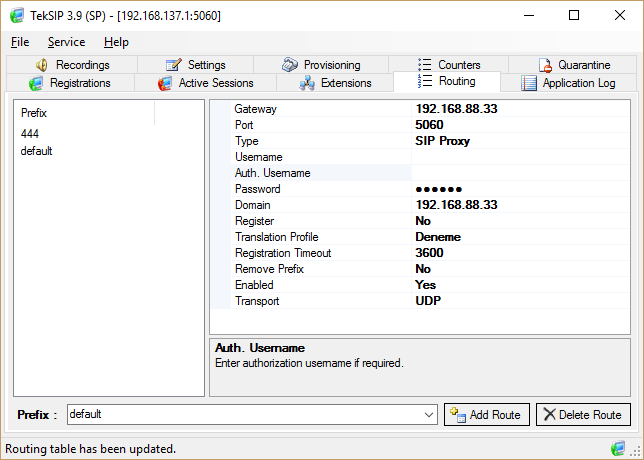Click the Extensions tab network icon
Viewport: 644px width, 460px height.
307,83
